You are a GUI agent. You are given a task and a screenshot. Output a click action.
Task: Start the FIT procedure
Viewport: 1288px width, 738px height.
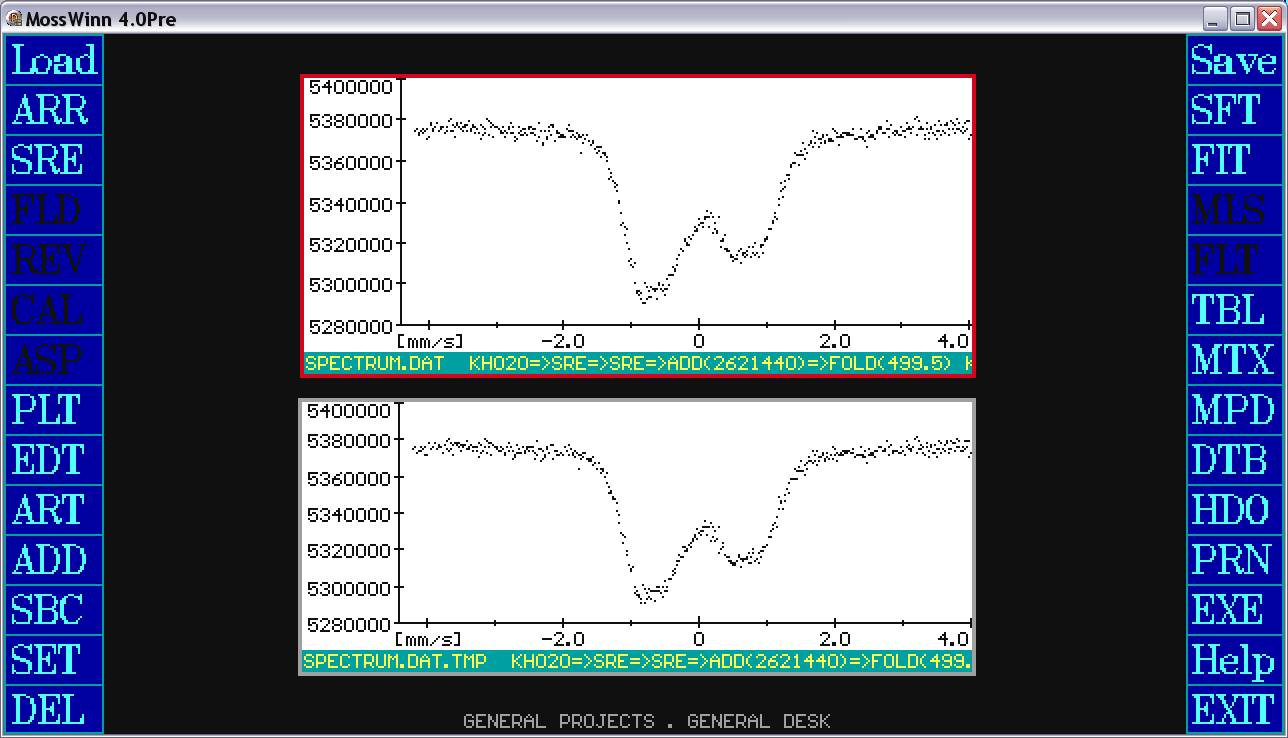[1233, 160]
